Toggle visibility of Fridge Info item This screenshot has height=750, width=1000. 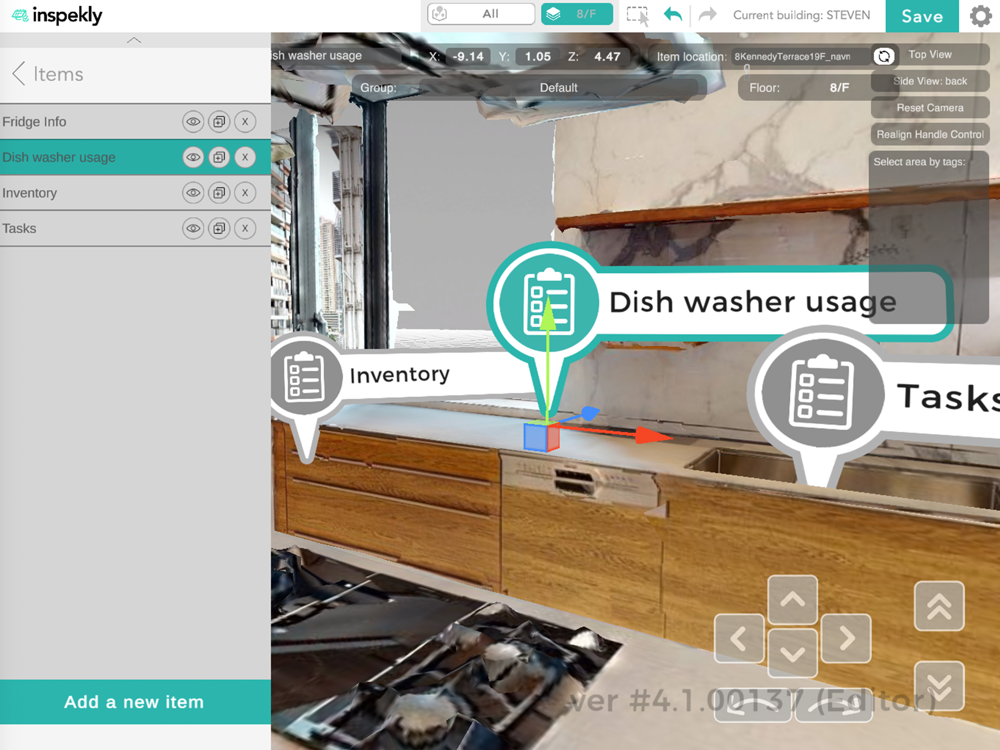coord(193,122)
